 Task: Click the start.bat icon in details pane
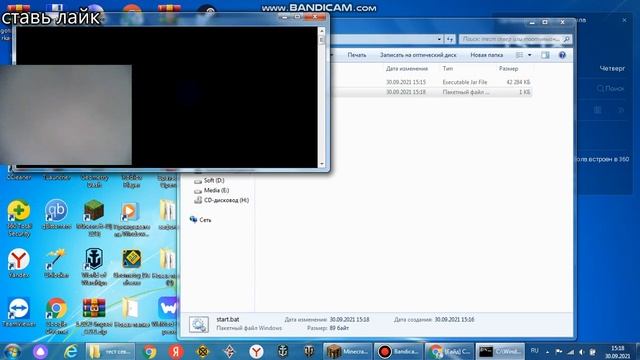[x=199, y=324]
